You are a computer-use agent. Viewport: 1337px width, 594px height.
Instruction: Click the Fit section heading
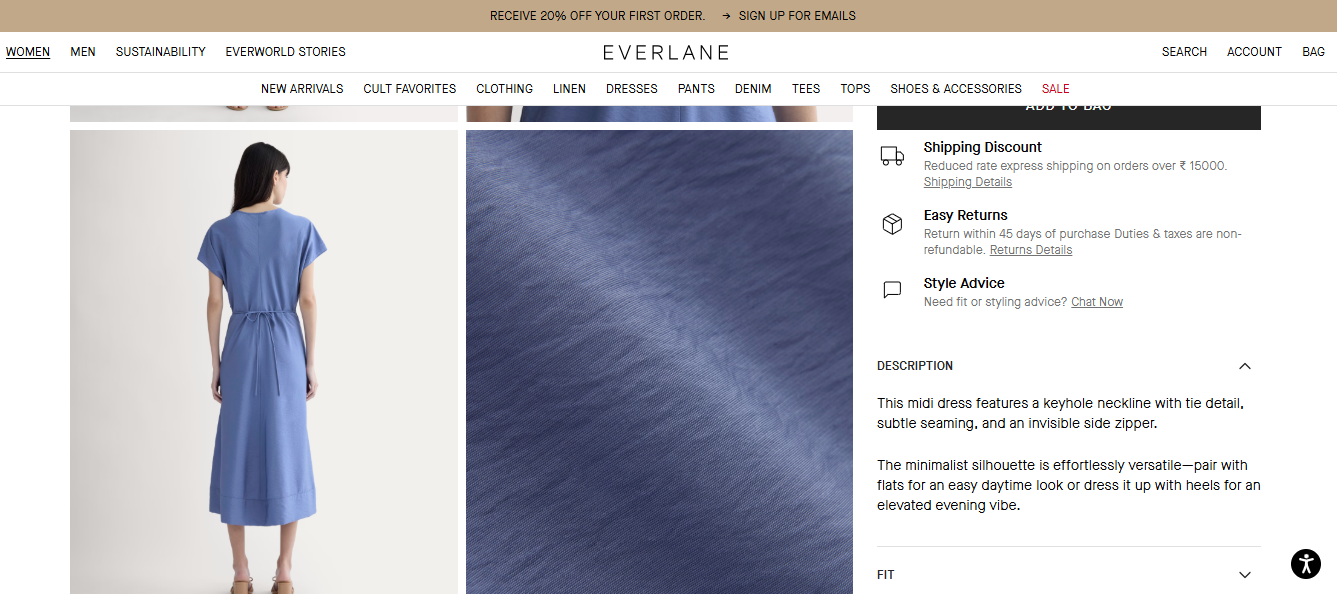(x=886, y=575)
